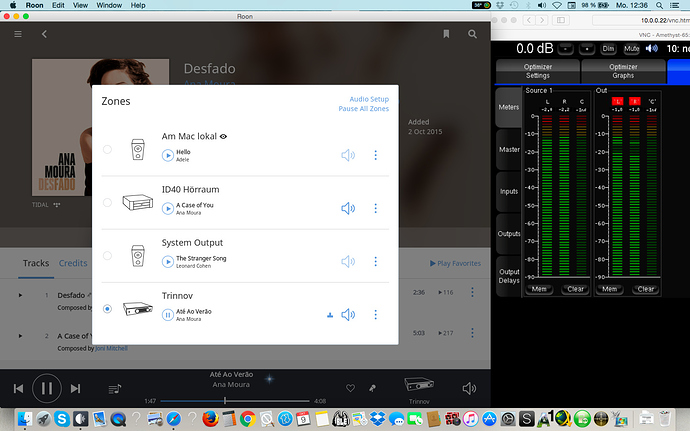
Task: Open the View menu in menu bar
Action: (x=80, y=5)
